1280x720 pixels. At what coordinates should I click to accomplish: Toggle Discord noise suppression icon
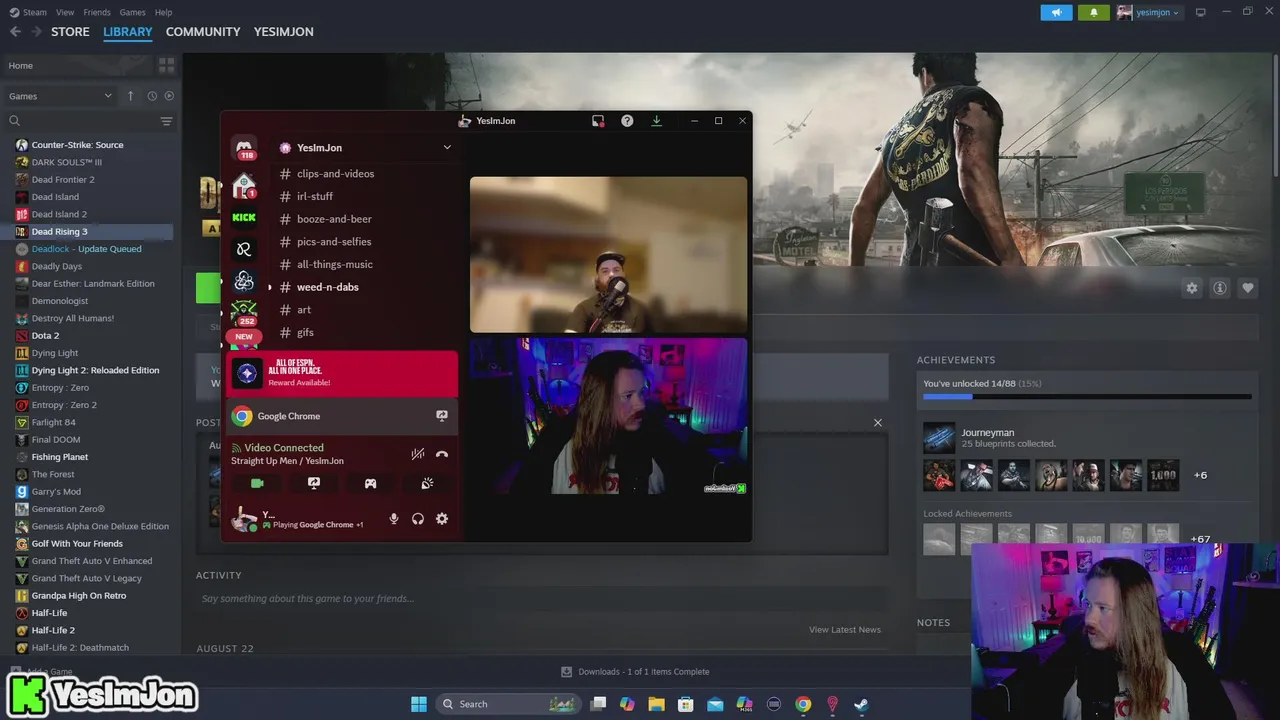pyautogui.click(x=418, y=454)
